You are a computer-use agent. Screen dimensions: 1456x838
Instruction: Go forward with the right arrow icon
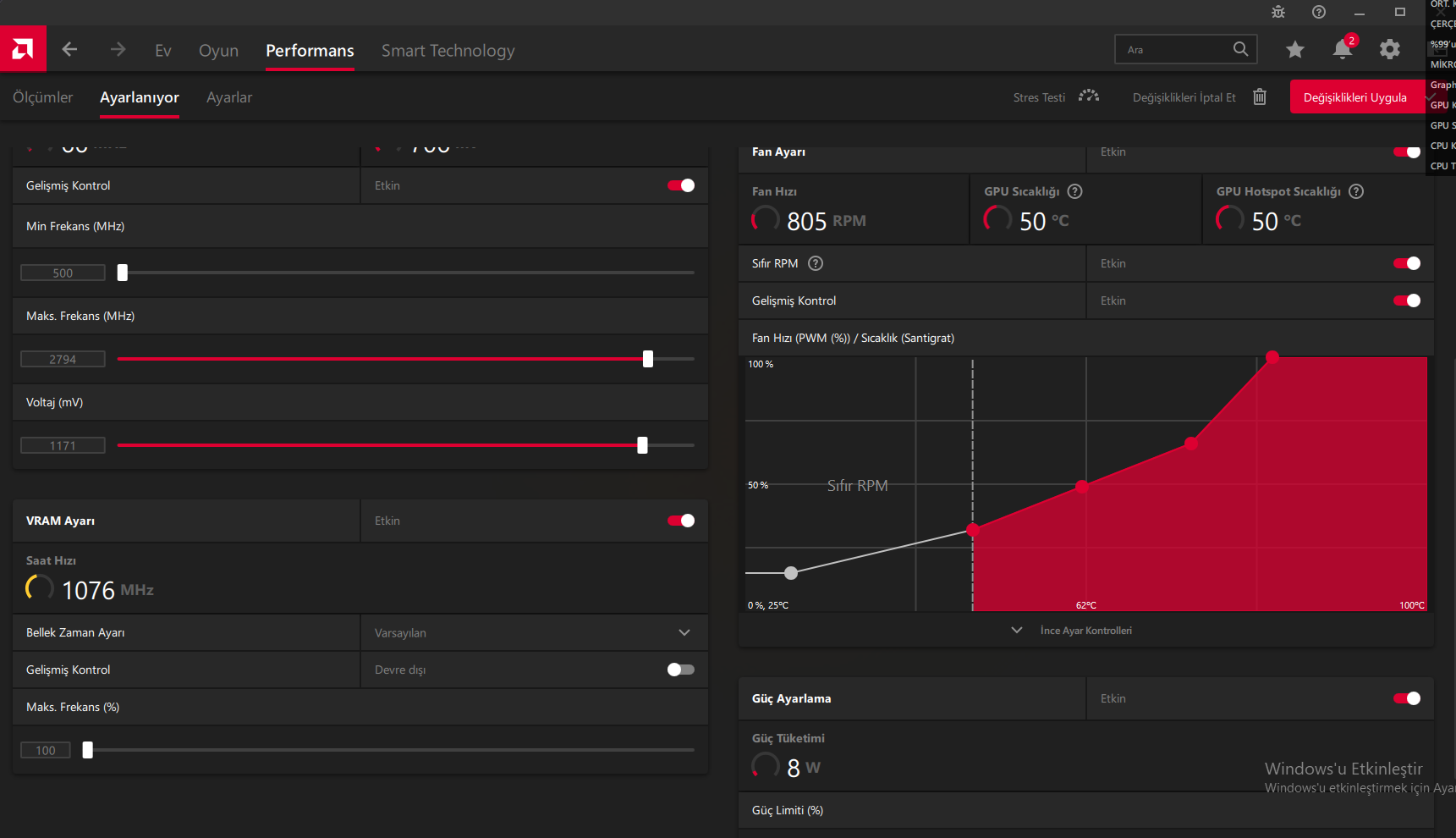point(118,50)
